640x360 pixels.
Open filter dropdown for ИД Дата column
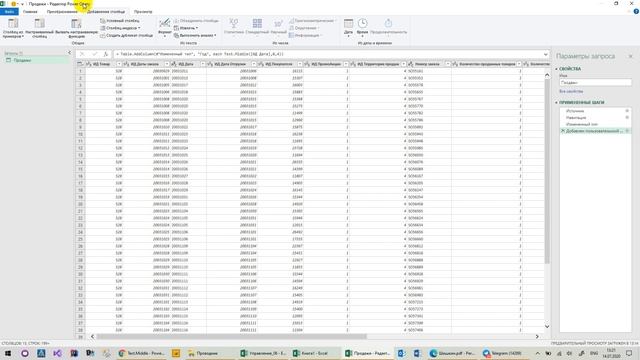(202, 64)
